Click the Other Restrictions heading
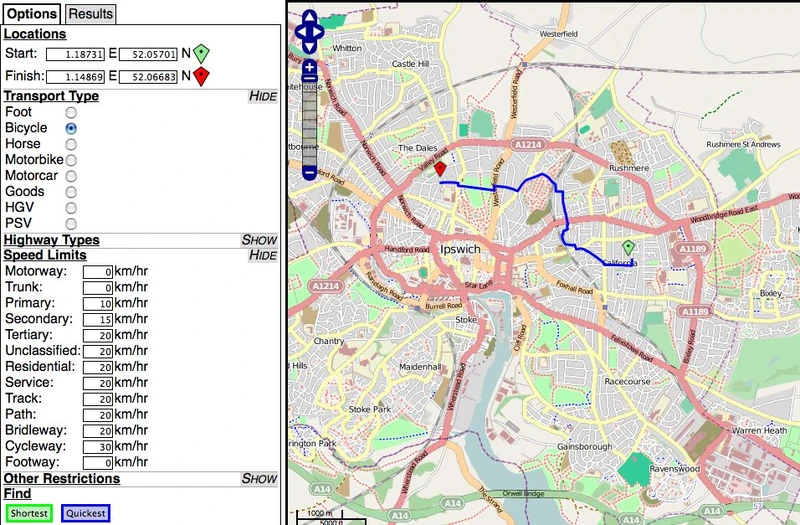The height and width of the screenshot is (525, 800). click(62, 479)
